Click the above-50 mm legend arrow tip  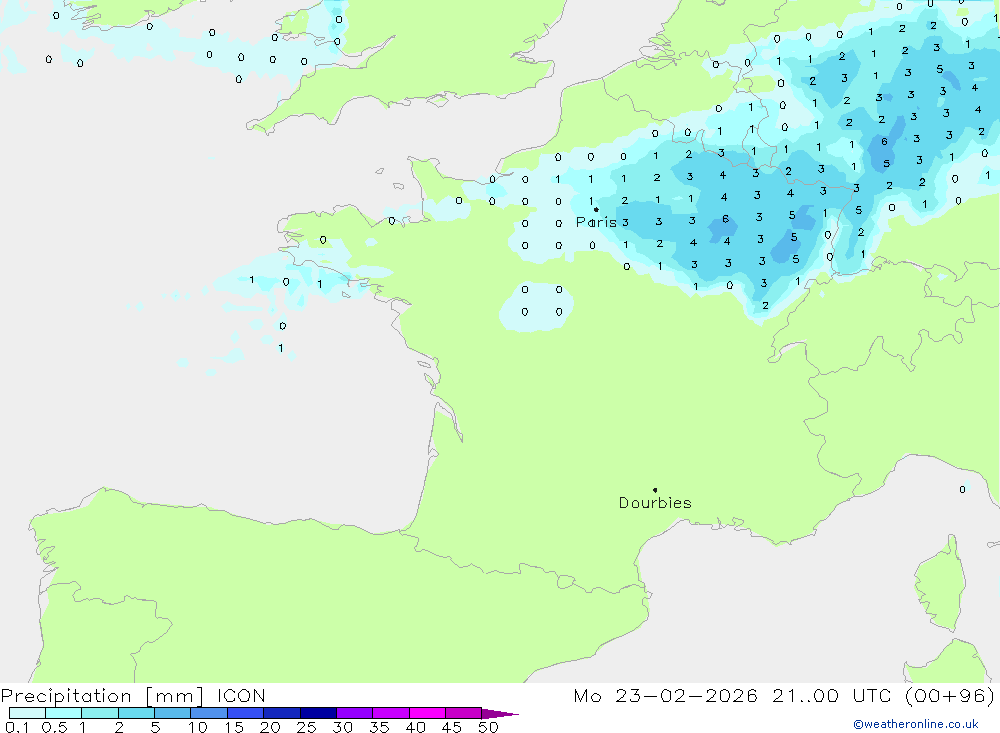pyautogui.click(x=501, y=714)
